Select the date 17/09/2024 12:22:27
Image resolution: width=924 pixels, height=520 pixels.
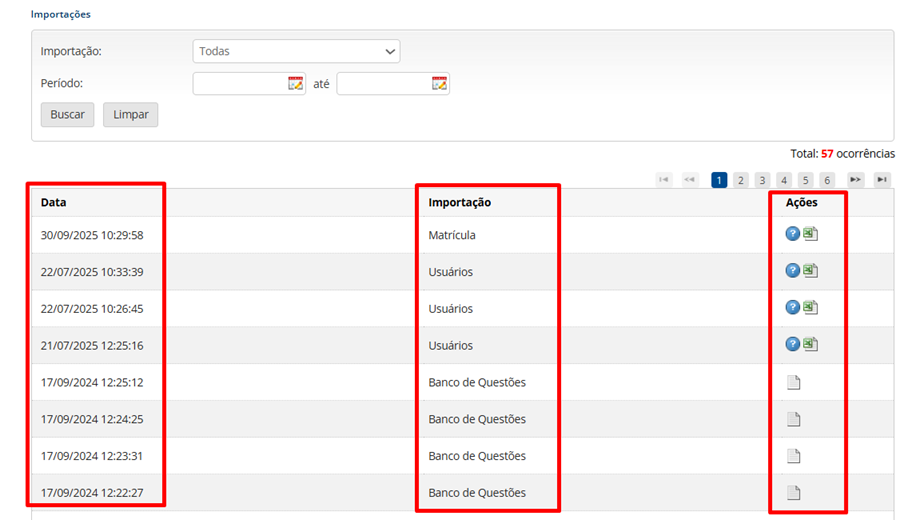(92, 493)
